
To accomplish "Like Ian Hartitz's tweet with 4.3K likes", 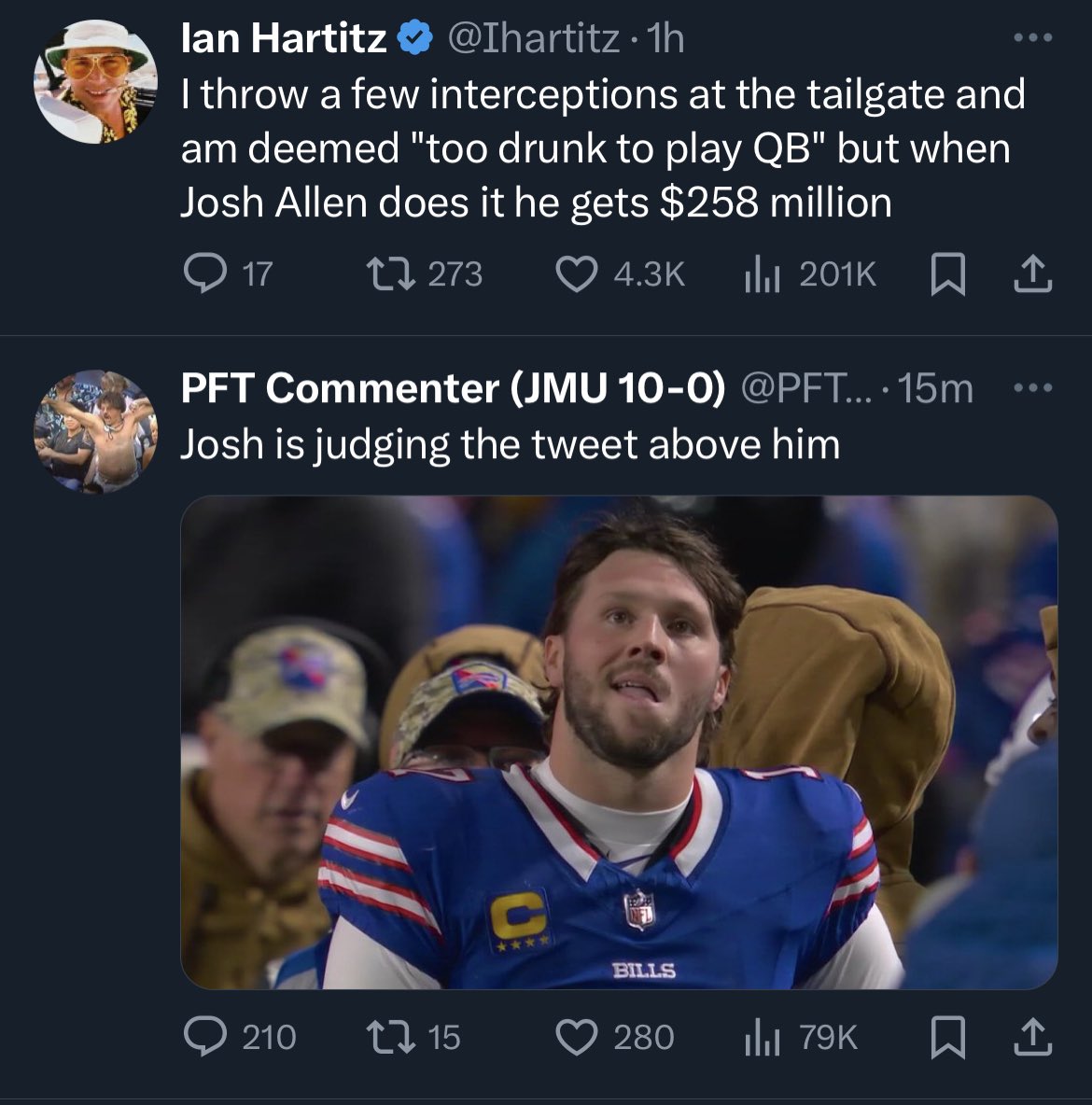I will coord(577,273).
